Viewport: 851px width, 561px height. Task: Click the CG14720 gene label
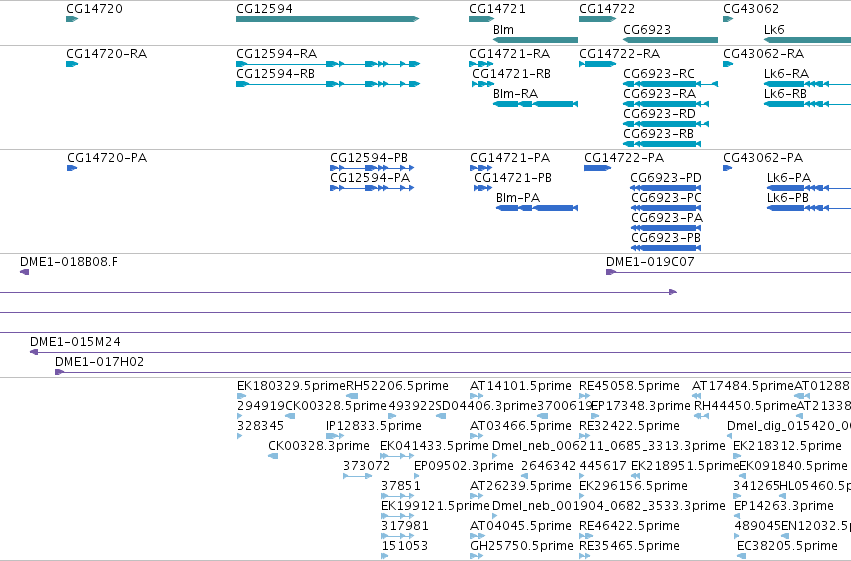point(94,9)
